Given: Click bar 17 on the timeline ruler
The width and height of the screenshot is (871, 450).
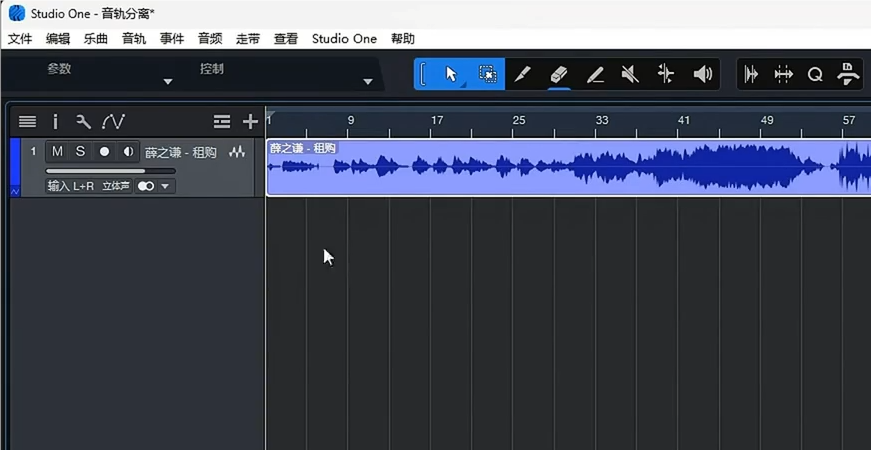Looking at the screenshot, I should point(437,120).
